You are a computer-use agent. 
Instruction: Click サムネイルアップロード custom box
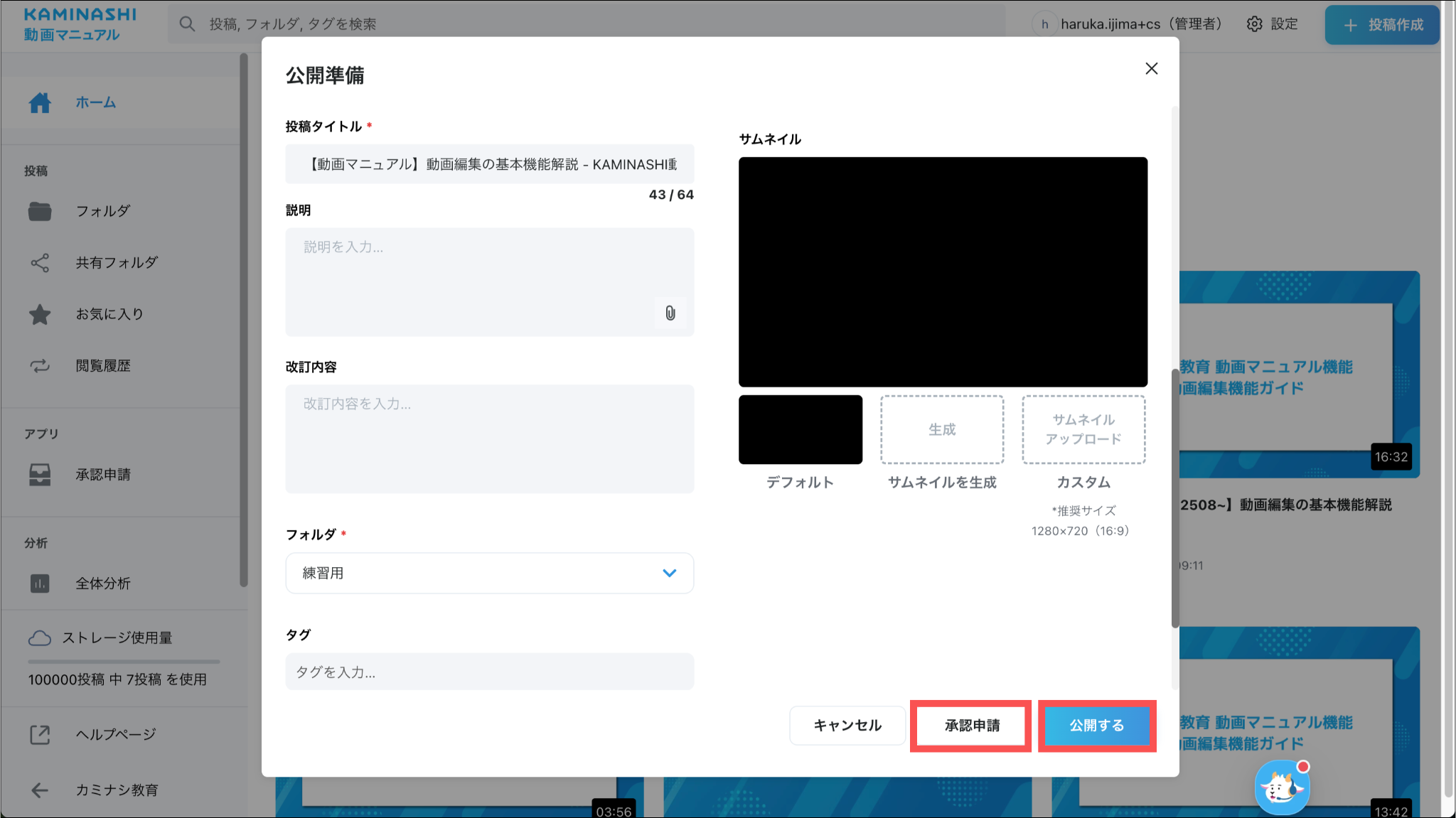1083,429
